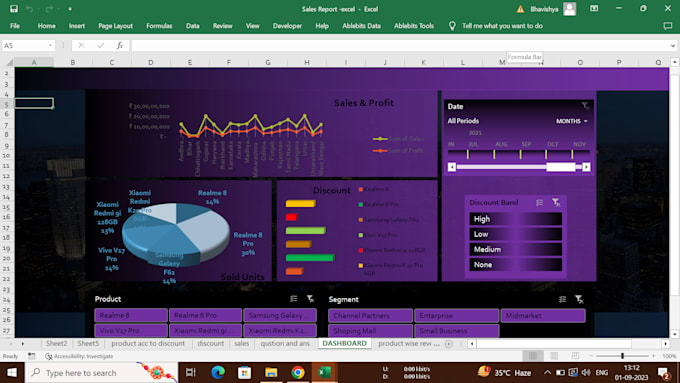Image resolution: width=680 pixels, height=383 pixels.
Task: Select Midmarket segment
Action: (543, 316)
